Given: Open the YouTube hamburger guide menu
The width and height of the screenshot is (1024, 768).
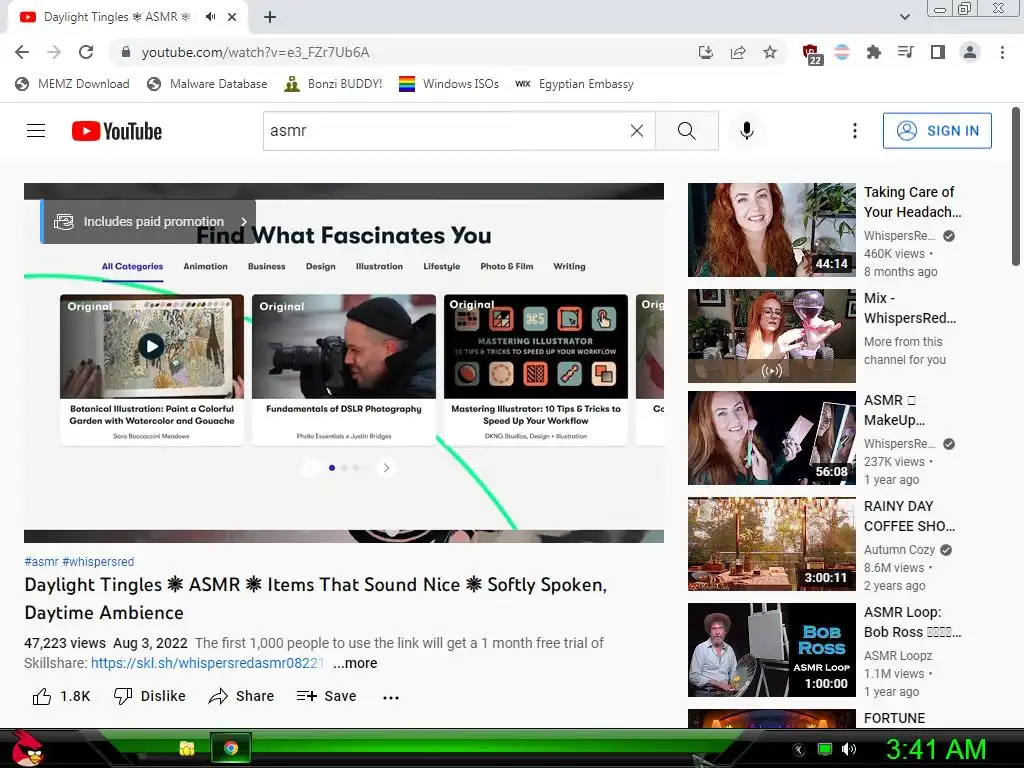Looking at the screenshot, I should 36,131.
